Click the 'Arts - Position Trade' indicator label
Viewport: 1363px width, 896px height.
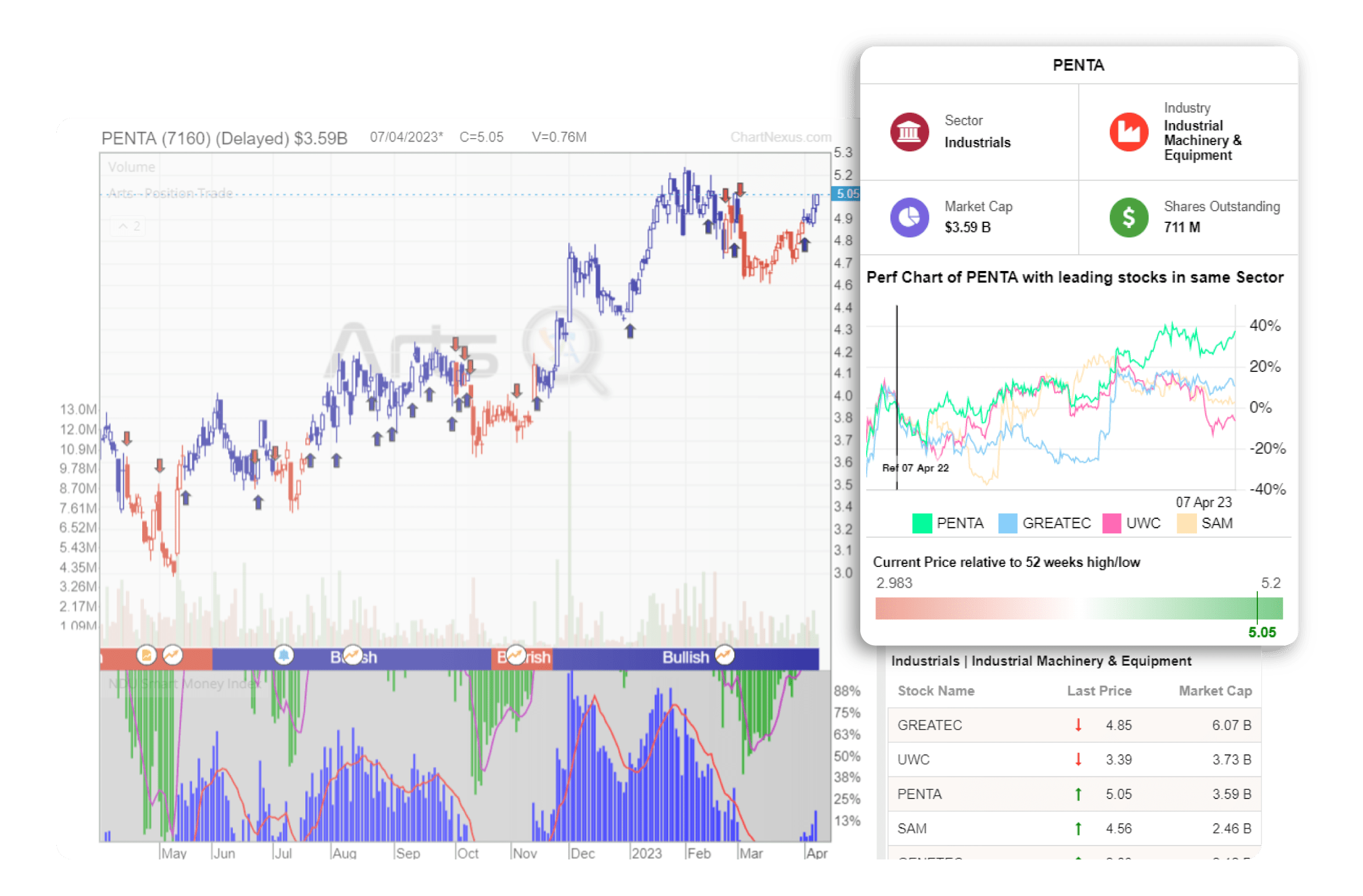tap(171, 193)
